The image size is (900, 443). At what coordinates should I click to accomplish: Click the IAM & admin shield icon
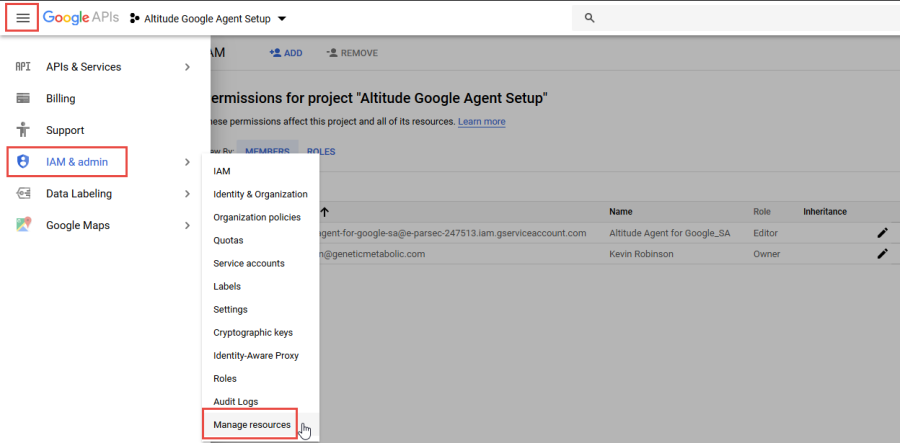23,162
